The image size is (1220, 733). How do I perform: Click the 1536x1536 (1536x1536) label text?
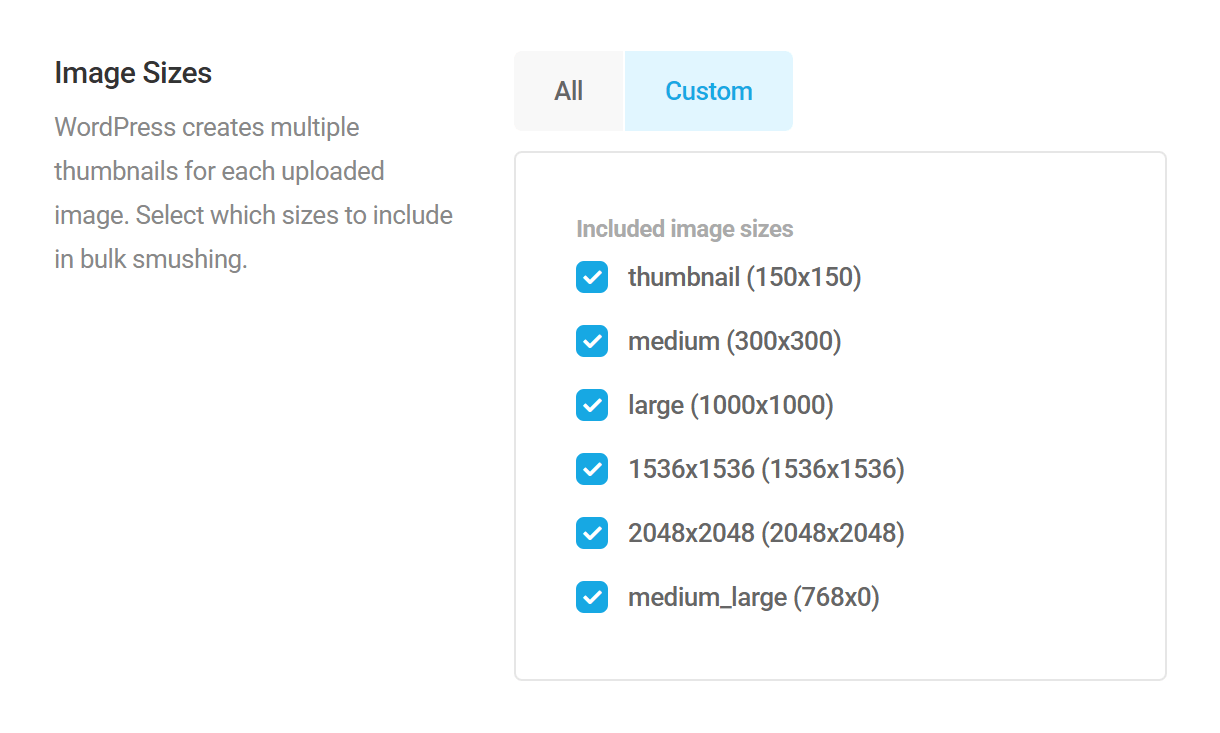point(766,469)
